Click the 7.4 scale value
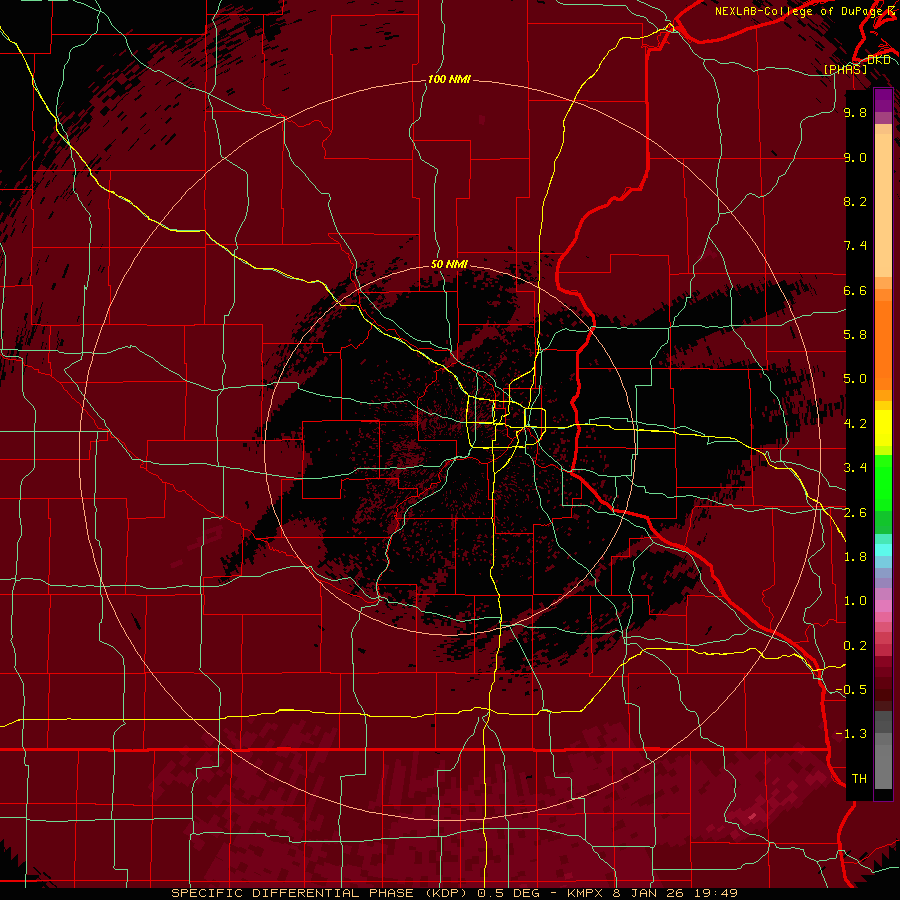The image size is (900, 900). 855,246
